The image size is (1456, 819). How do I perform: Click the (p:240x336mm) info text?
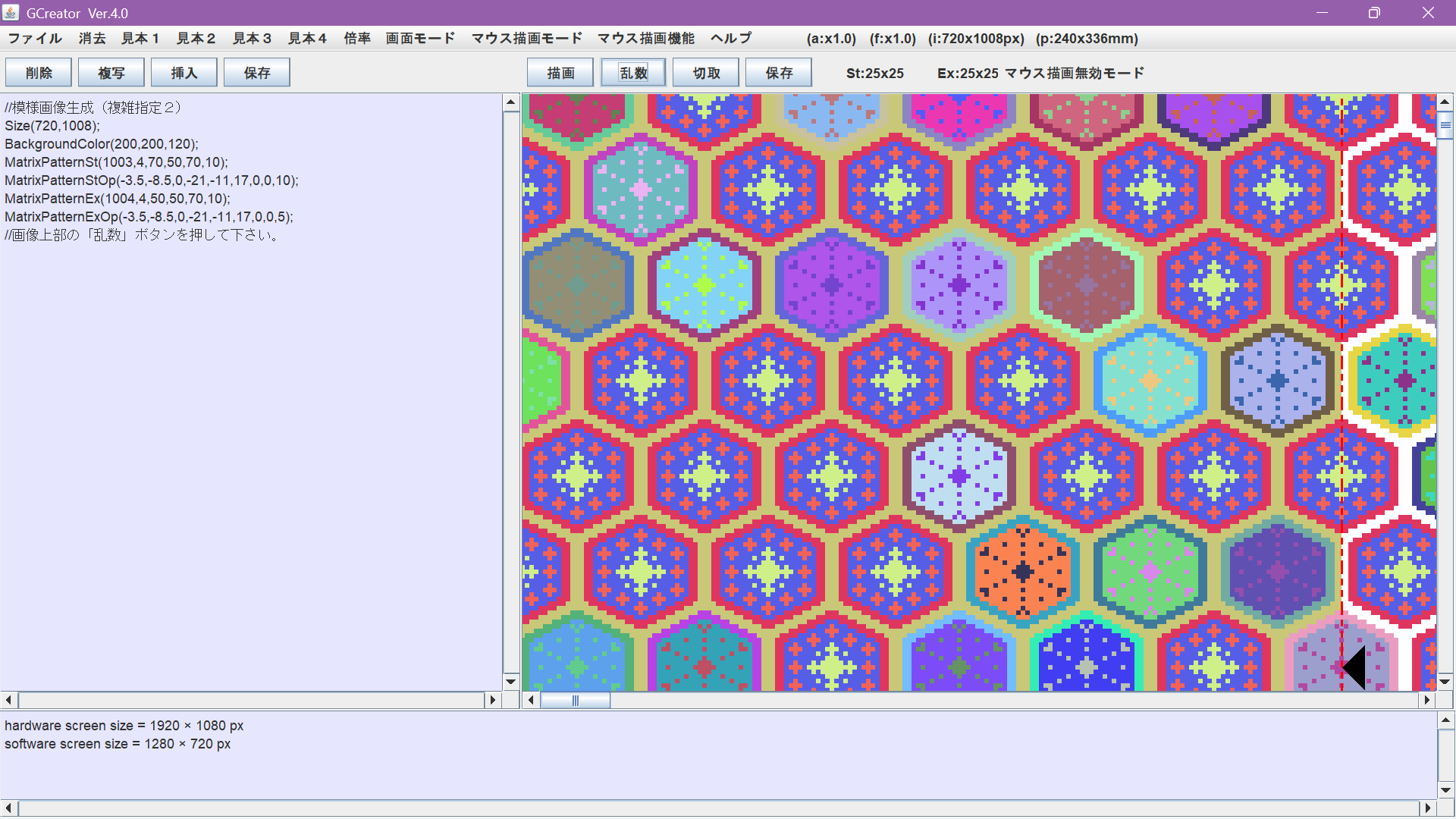1087,39
